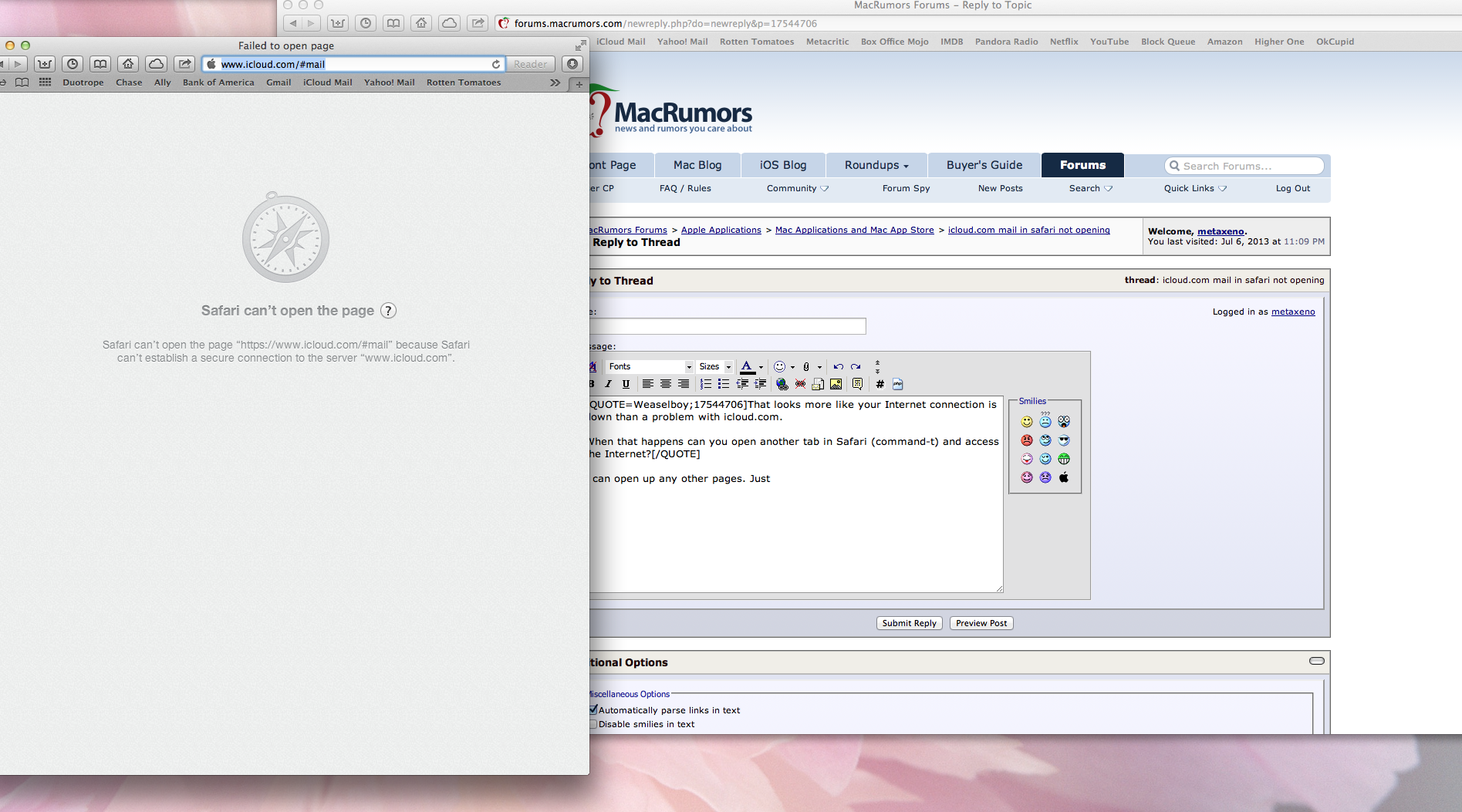Viewport: 1462px width, 812px height.
Task: Open iCloud Tabs icon in front window
Action: click(156, 64)
